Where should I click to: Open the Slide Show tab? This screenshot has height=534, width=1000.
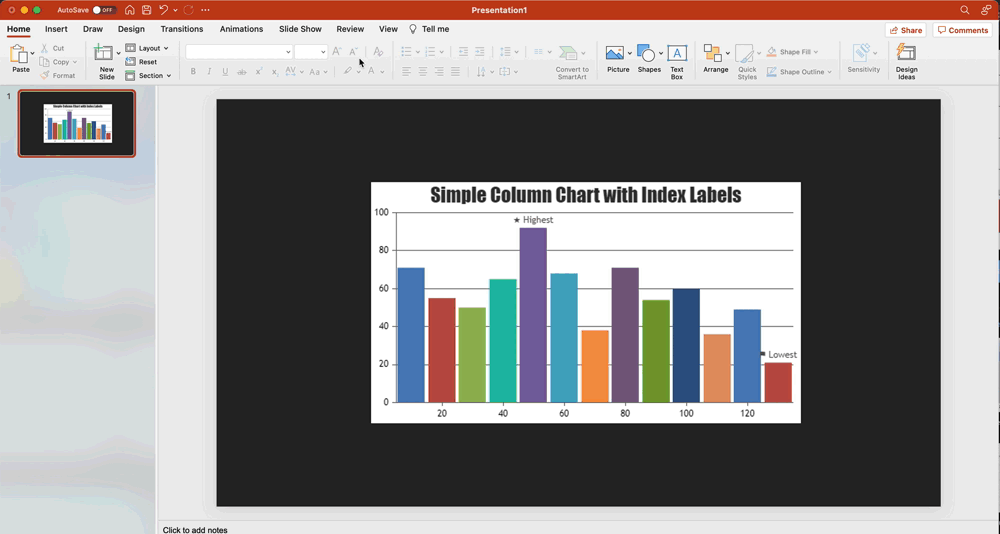[300, 29]
